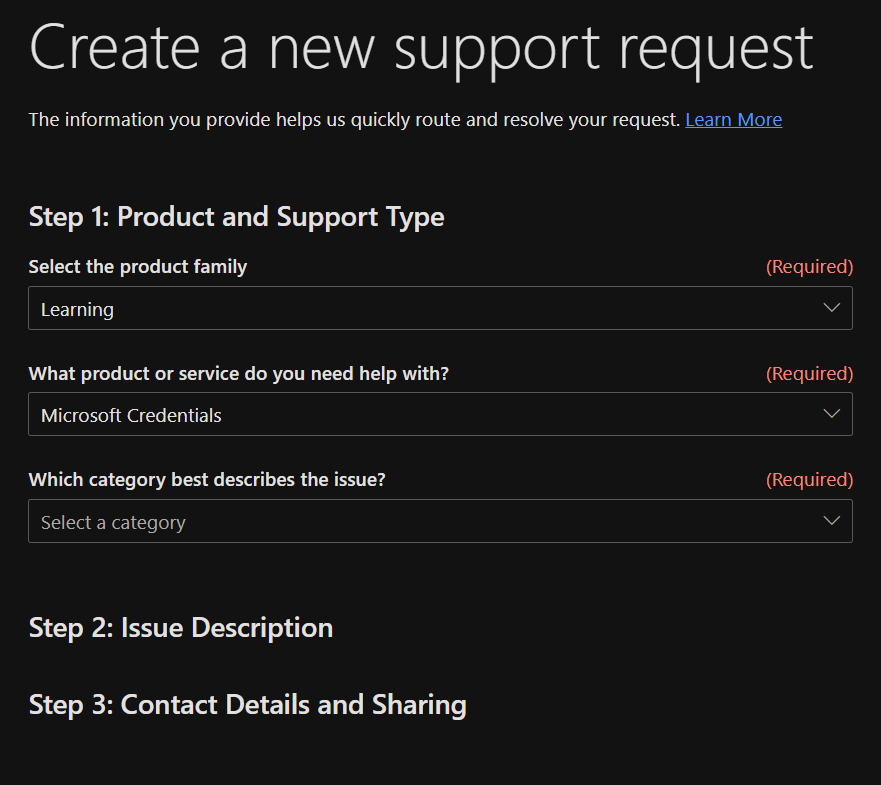Open the issue category dropdown
This screenshot has width=881, height=785.
click(440, 521)
